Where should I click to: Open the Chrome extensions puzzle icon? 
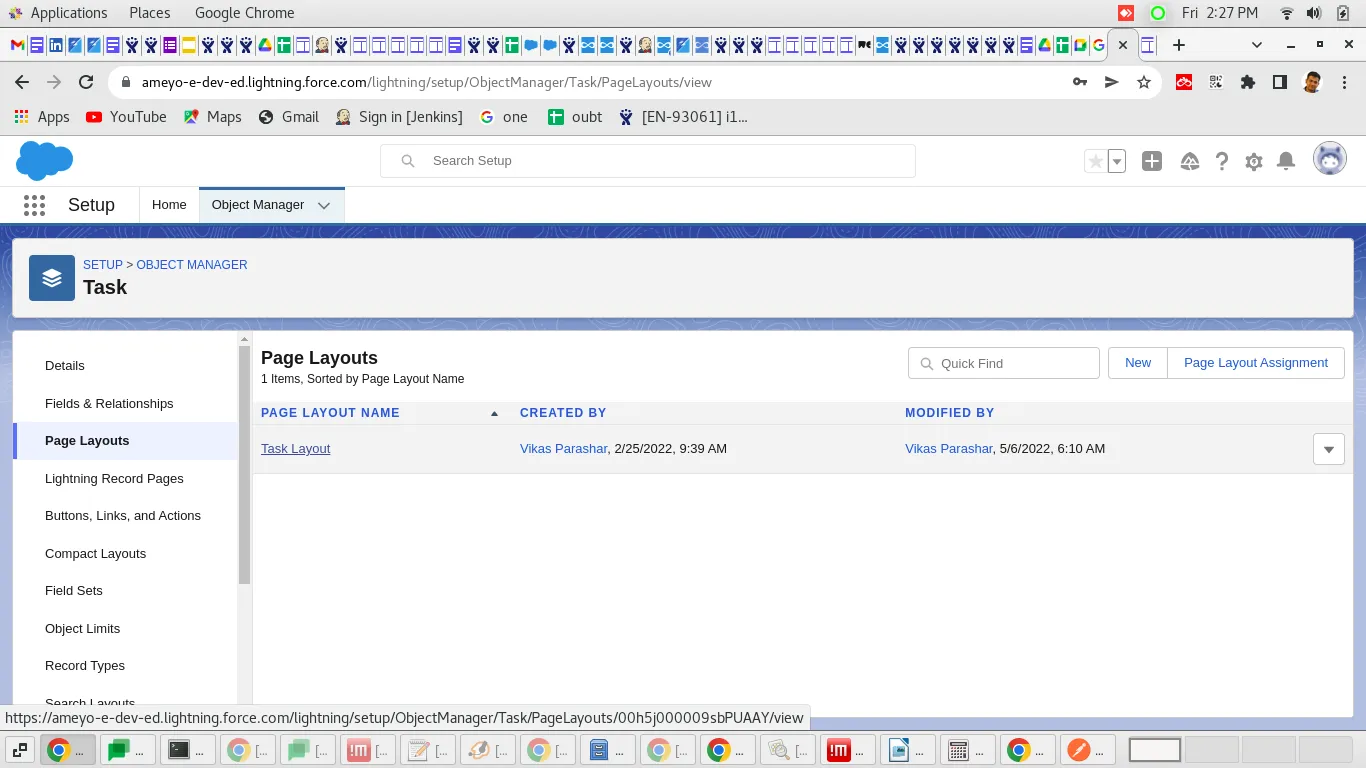click(1248, 82)
